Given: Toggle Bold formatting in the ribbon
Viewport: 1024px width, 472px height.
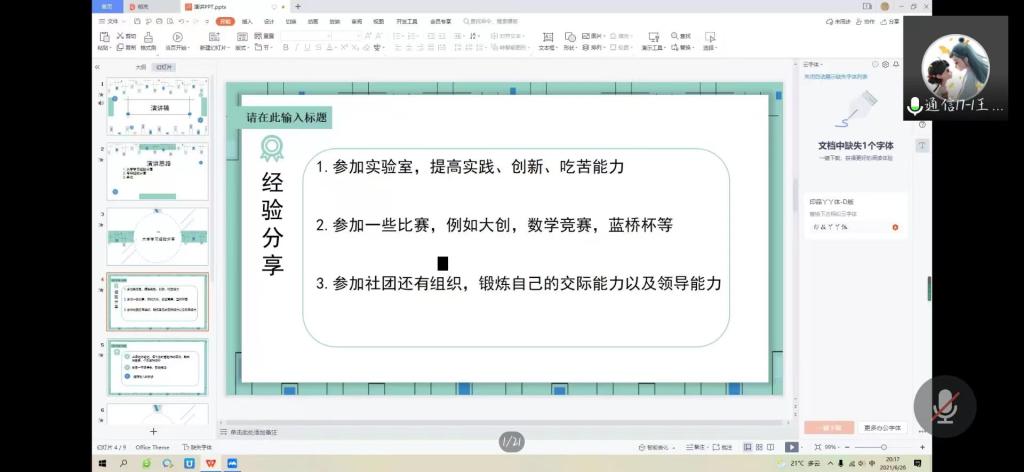Looking at the screenshot, I should pyautogui.click(x=285, y=47).
